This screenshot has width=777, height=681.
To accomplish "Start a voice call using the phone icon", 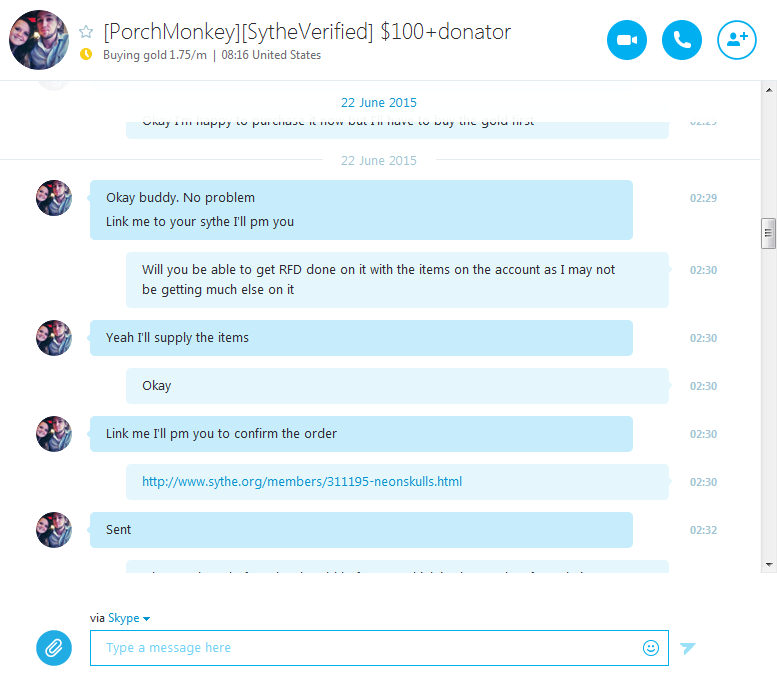I will coord(681,40).
